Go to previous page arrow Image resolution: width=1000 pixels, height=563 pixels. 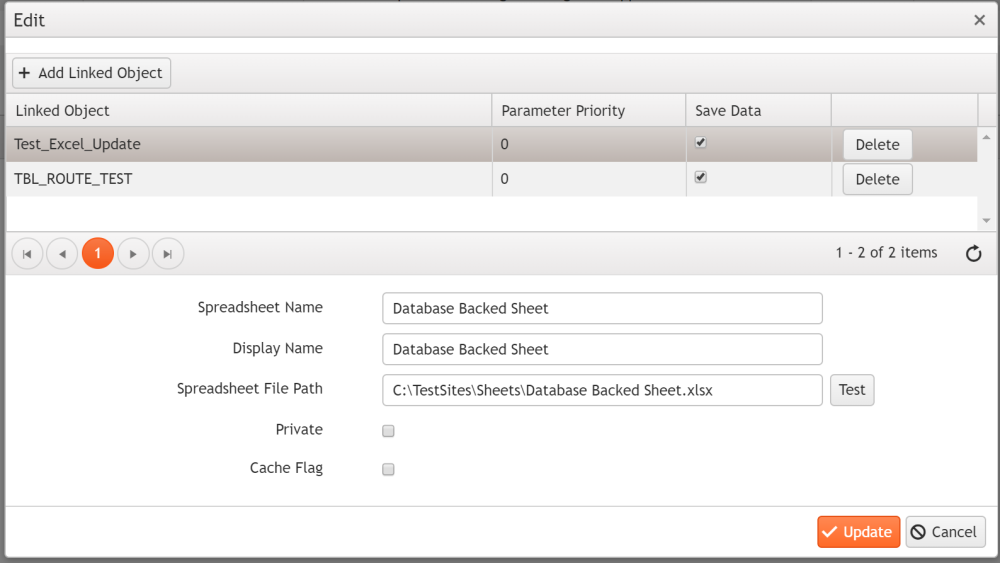62,254
